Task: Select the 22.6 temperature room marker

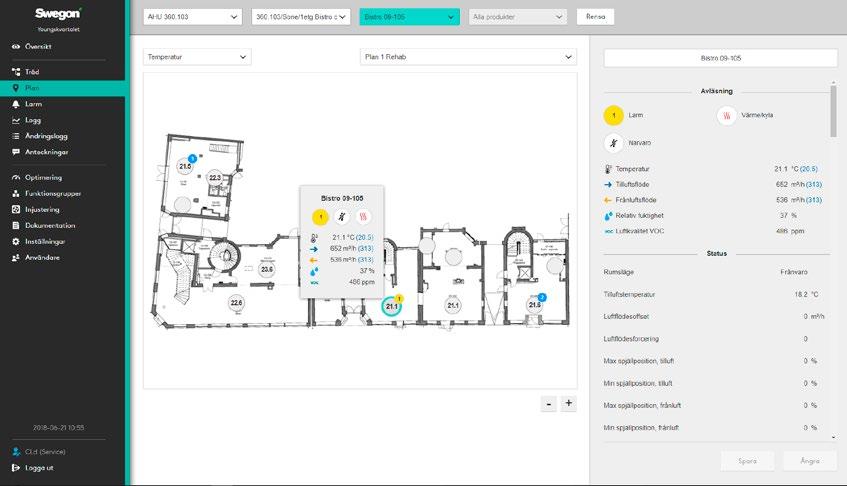Action: (237, 303)
